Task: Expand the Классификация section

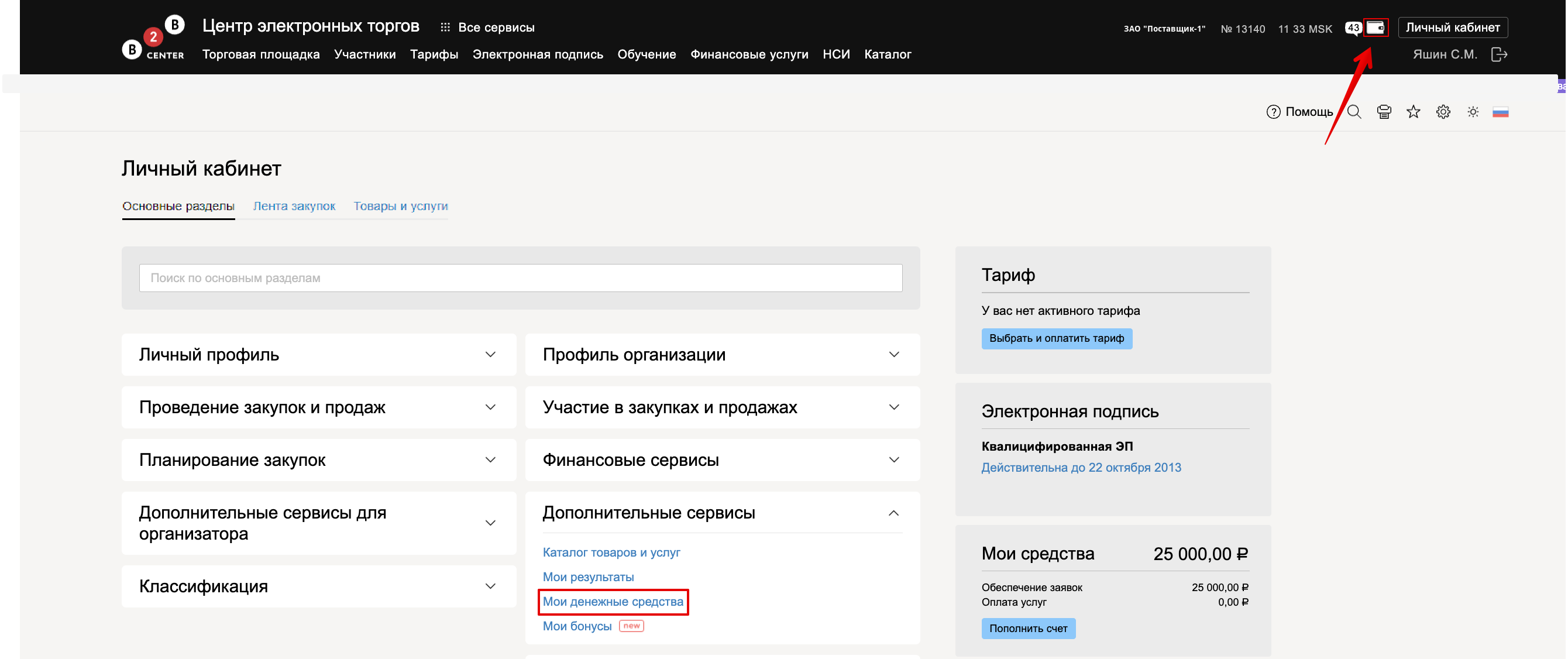Action: click(x=319, y=586)
